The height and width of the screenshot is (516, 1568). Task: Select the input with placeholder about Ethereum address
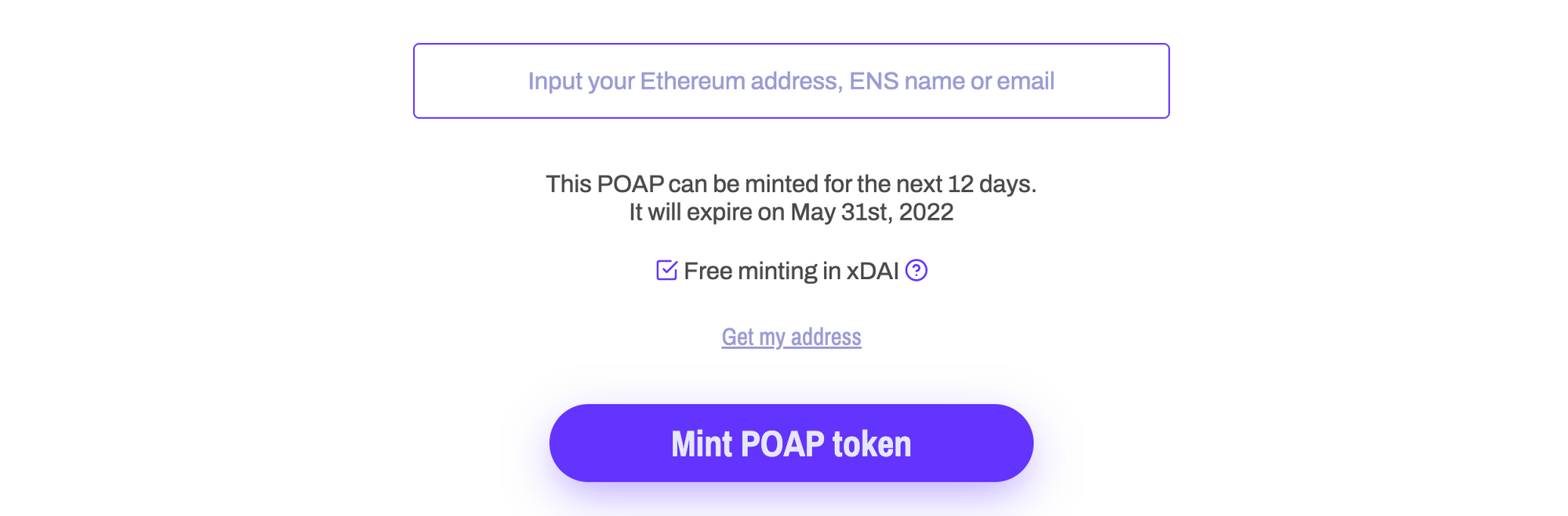791,81
